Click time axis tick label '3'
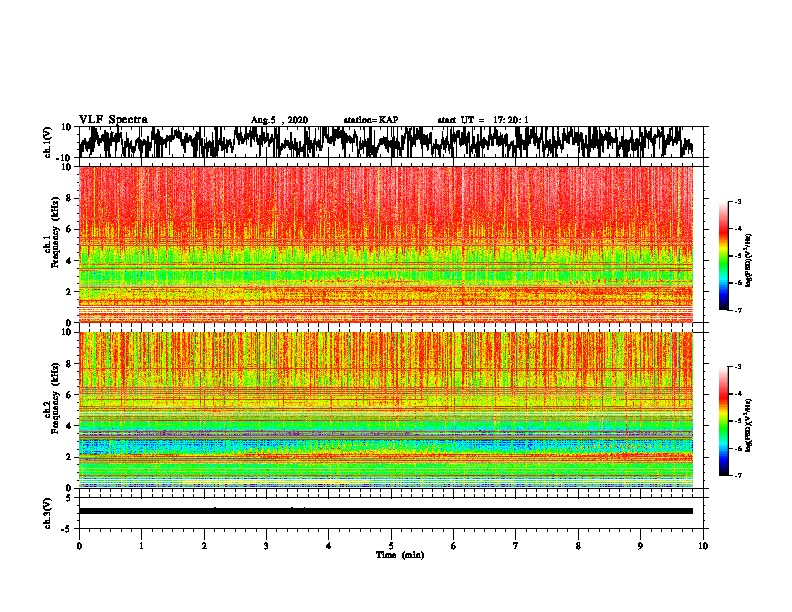 [x=266, y=546]
